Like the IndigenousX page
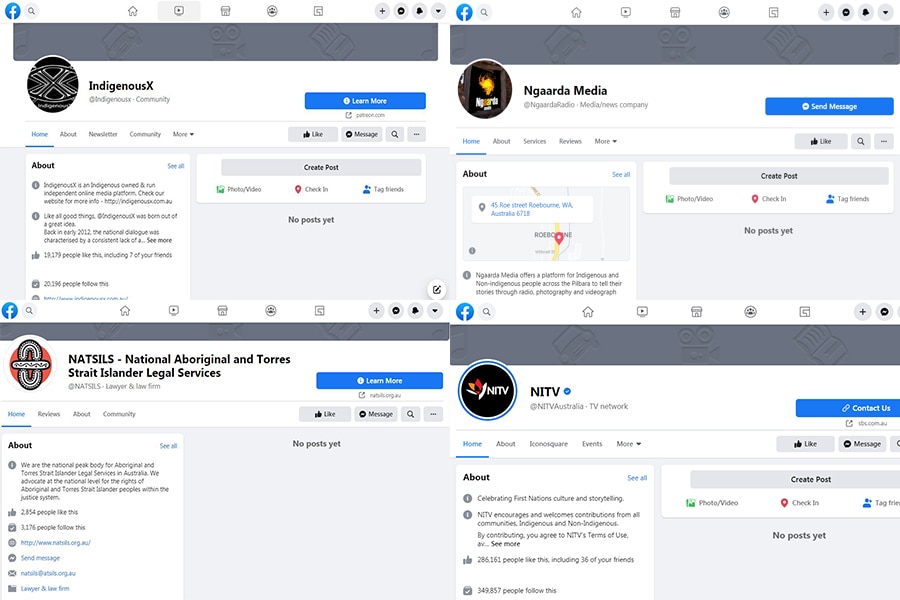 312,134
